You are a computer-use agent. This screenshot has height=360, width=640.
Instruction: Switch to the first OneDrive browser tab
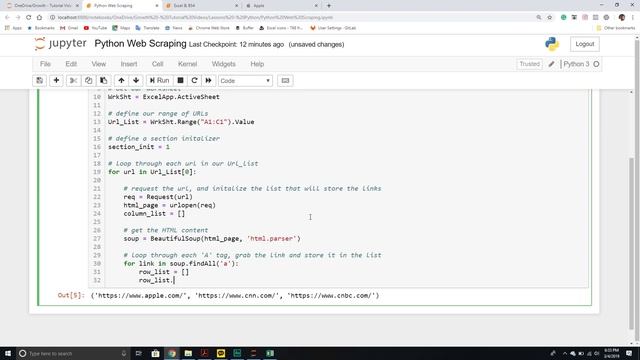tap(42, 6)
